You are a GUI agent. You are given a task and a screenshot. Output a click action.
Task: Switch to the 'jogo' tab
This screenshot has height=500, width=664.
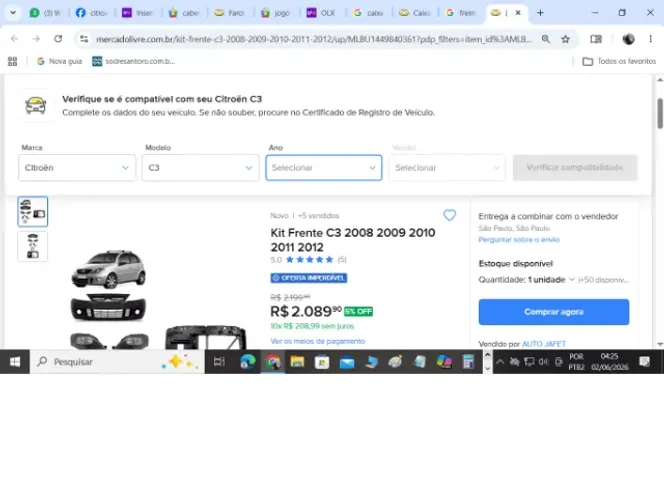pyautogui.click(x=275, y=13)
